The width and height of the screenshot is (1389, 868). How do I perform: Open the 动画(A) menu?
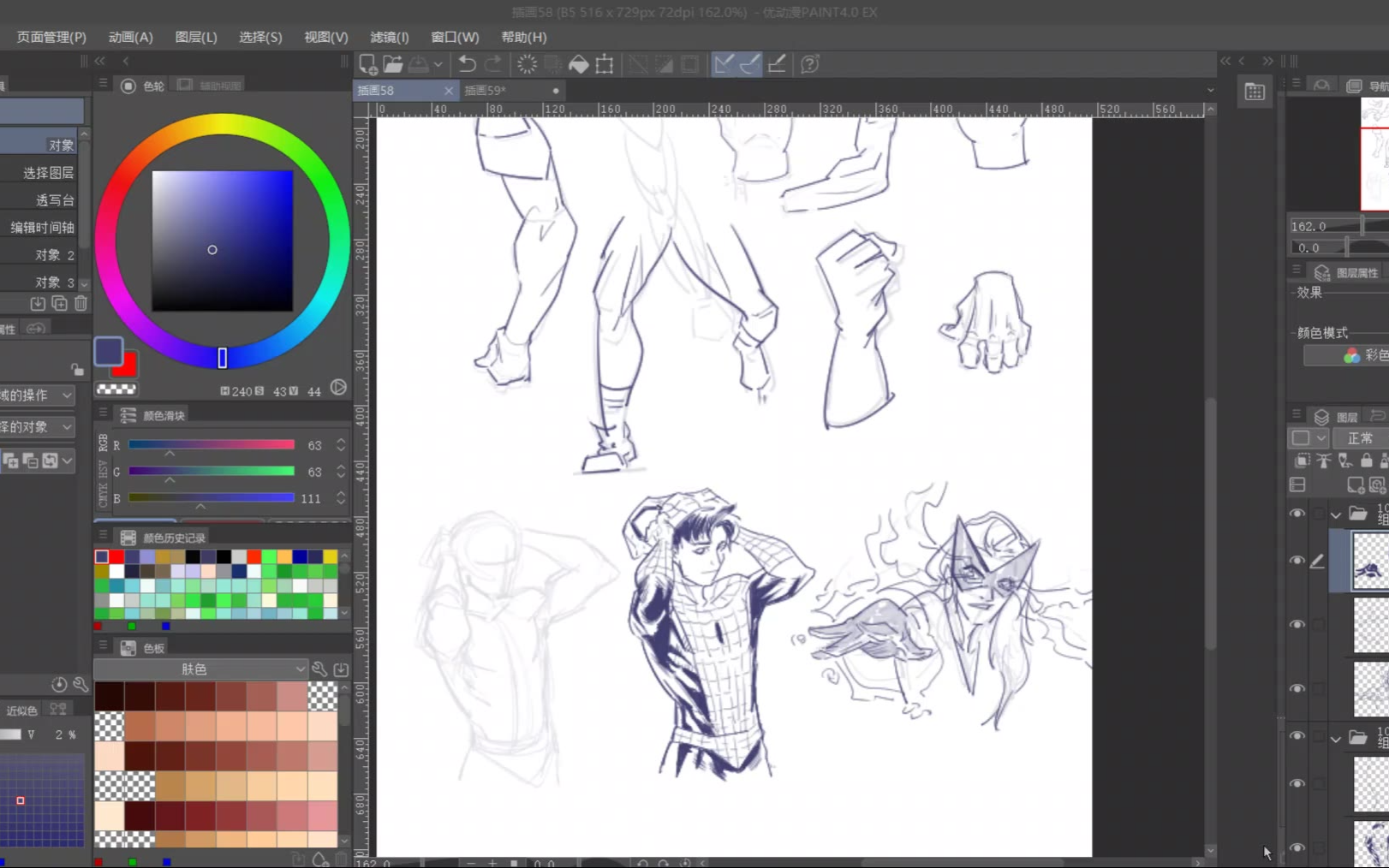click(x=131, y=37)
